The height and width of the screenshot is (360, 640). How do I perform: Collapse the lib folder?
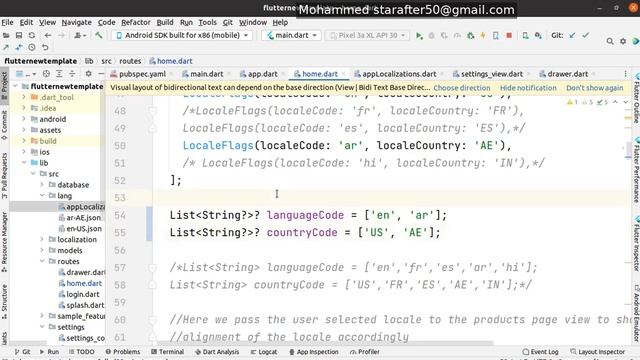24,163
